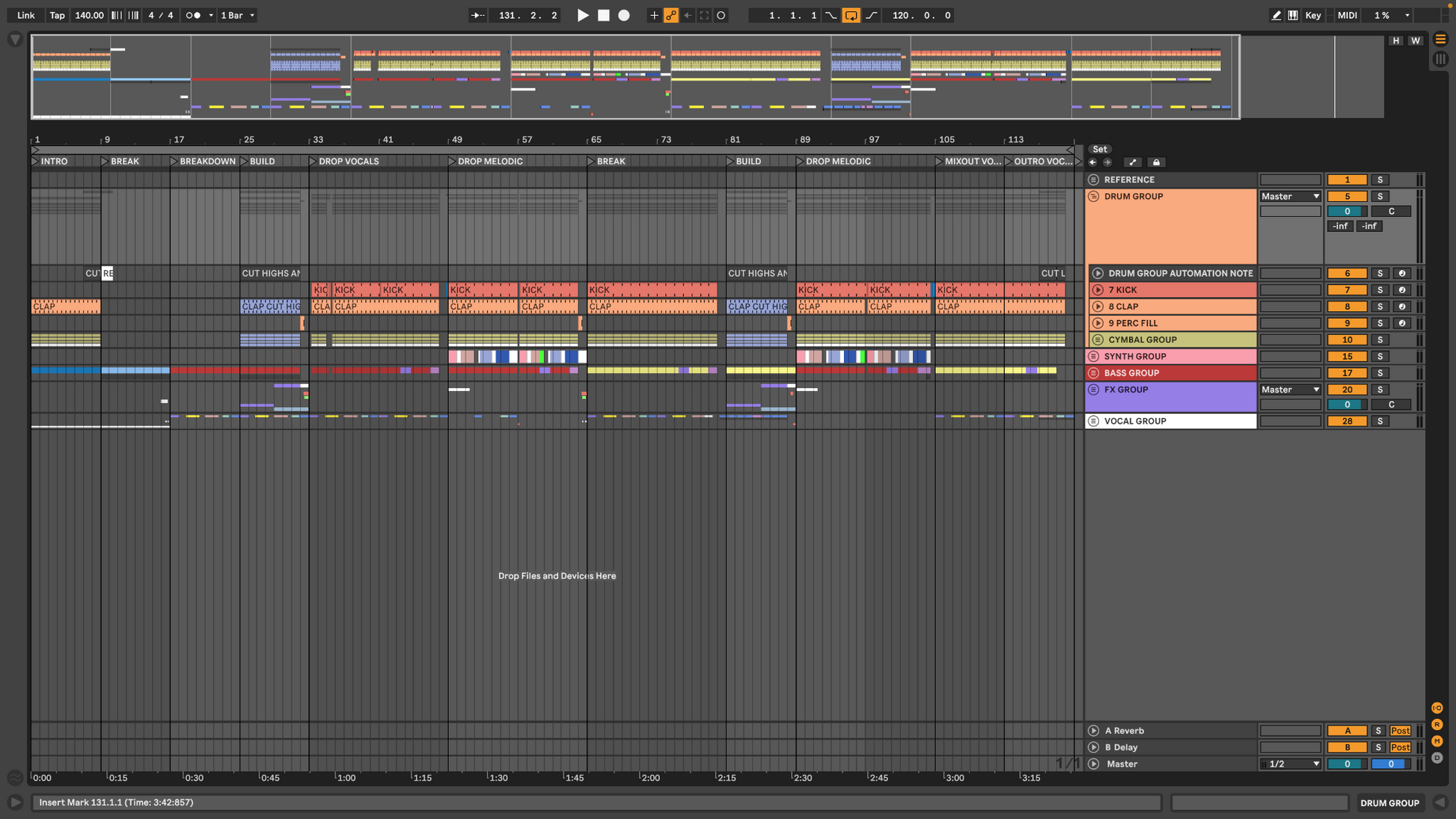Image resolution: width=1456 pixels, height=819 pixels.
Task: Toggle the Automation Arm icon
Action: [671, 15]
